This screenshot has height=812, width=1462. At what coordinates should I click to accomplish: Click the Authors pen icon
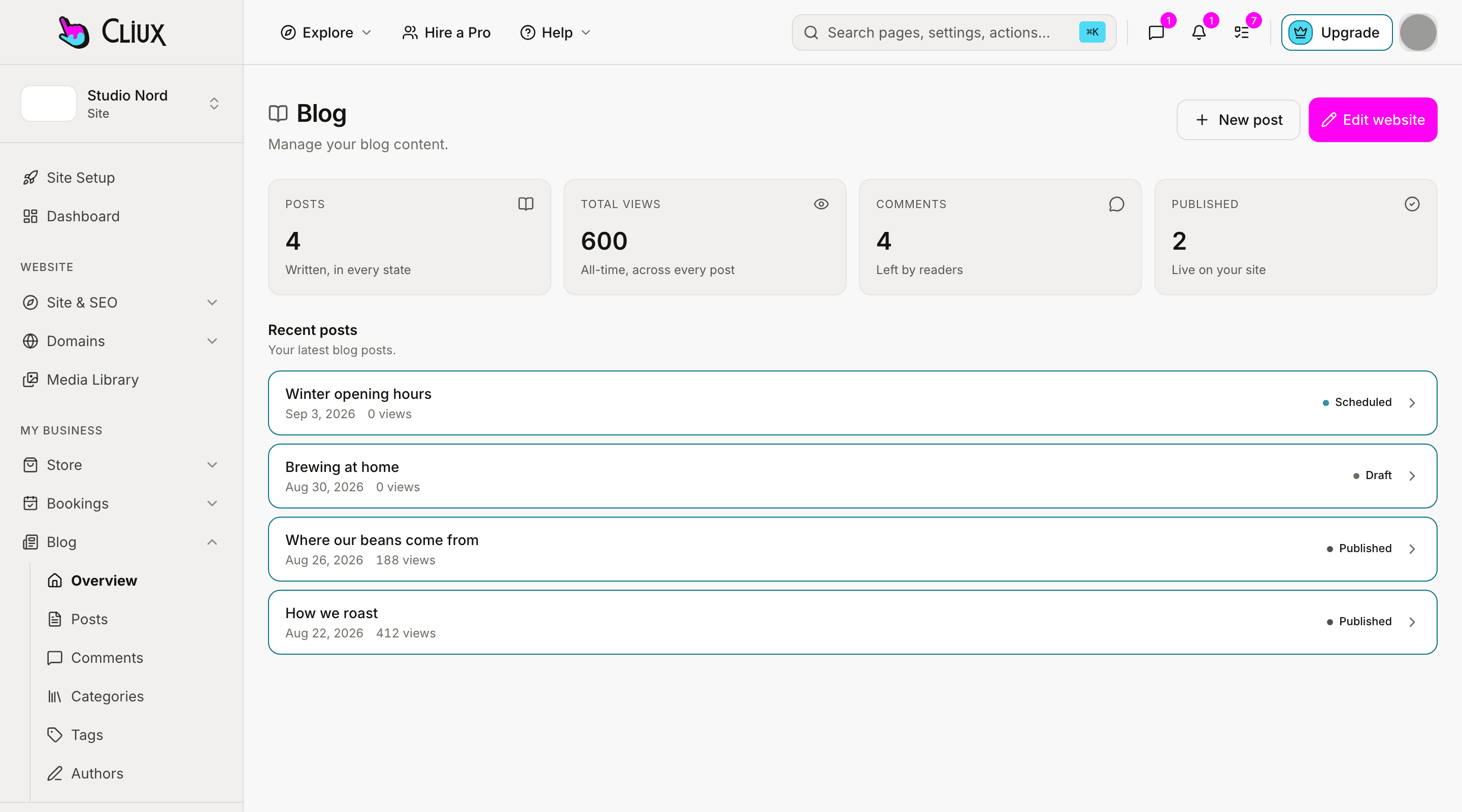point(54,773)
